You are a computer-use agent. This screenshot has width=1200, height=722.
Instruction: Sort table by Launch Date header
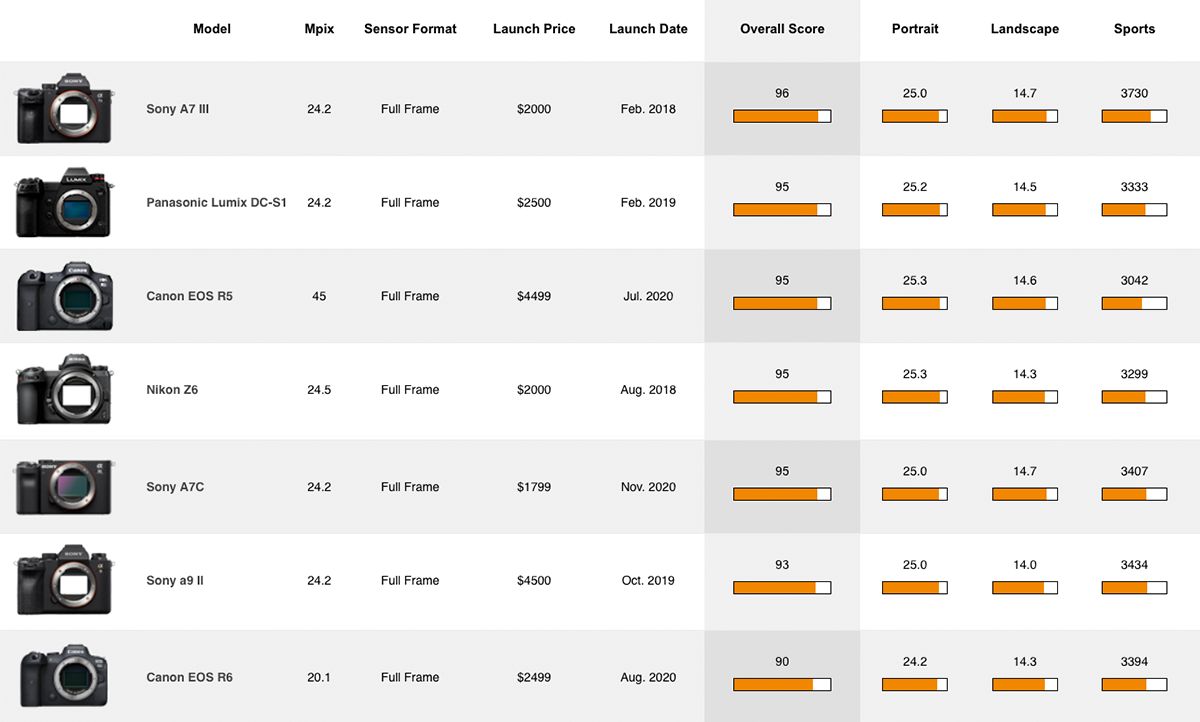tap(648, 29)
